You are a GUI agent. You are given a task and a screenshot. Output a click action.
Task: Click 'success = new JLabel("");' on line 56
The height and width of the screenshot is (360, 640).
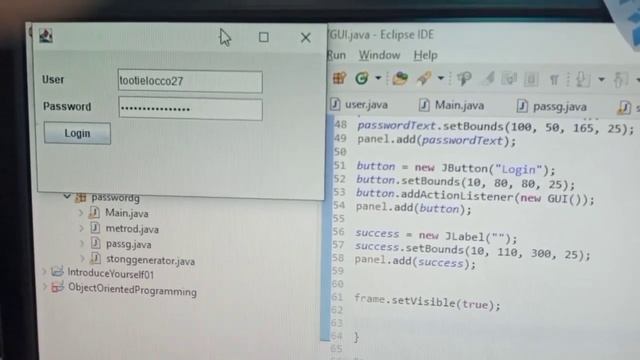pos(436,235)
